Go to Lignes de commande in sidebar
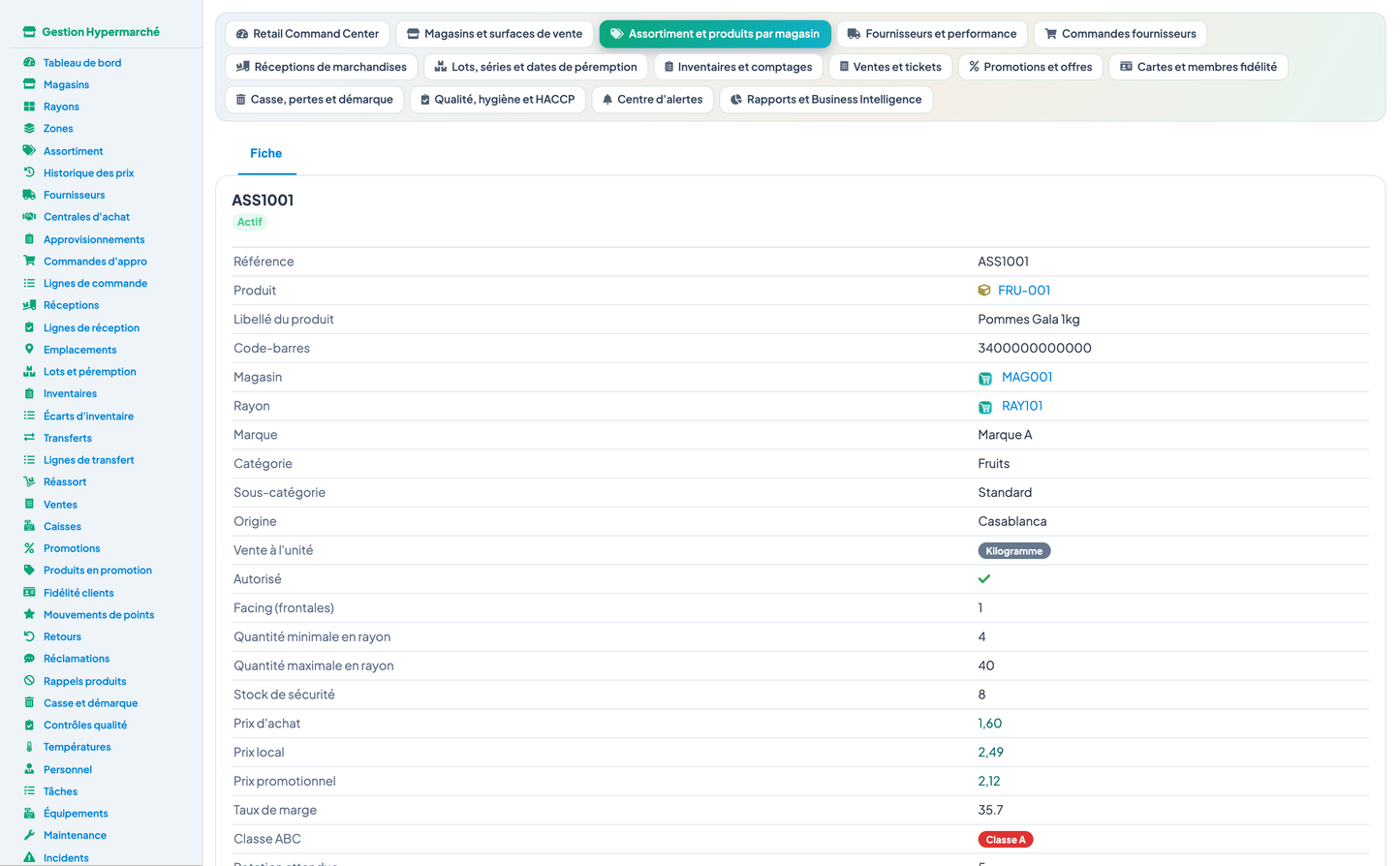1400x866 pixels. (x=95, y=283)
